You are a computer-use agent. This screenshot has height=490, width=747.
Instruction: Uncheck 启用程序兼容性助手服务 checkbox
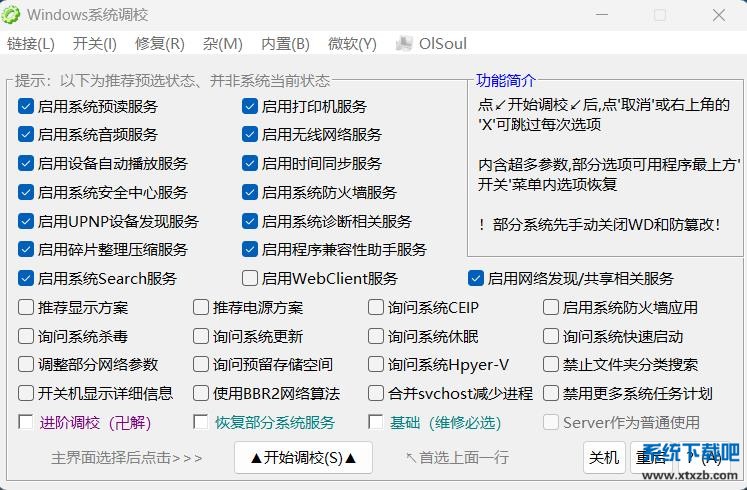pyautogui.click(x=250, y=249)
